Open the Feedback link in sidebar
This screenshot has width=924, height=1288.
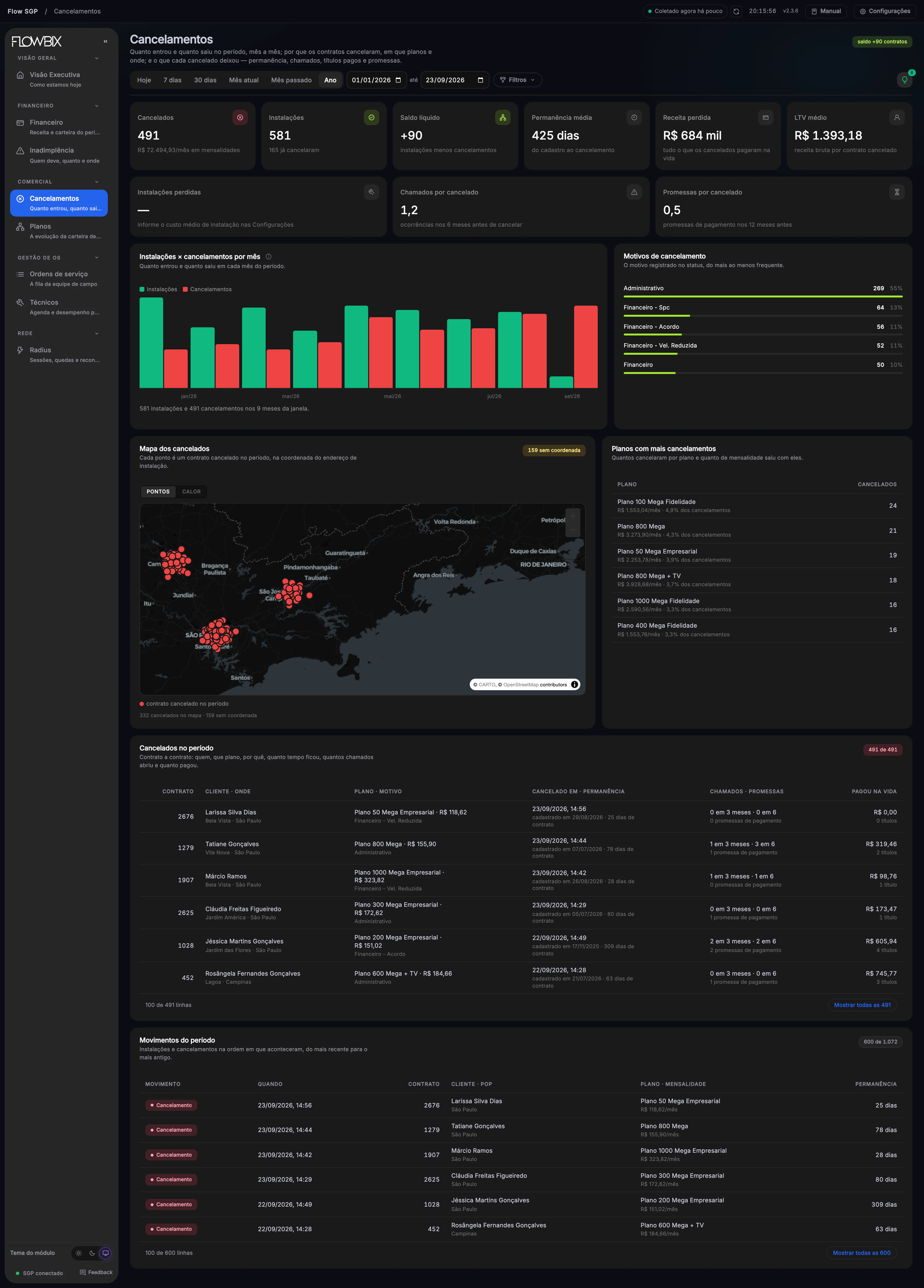click(x=96, y=1273)
